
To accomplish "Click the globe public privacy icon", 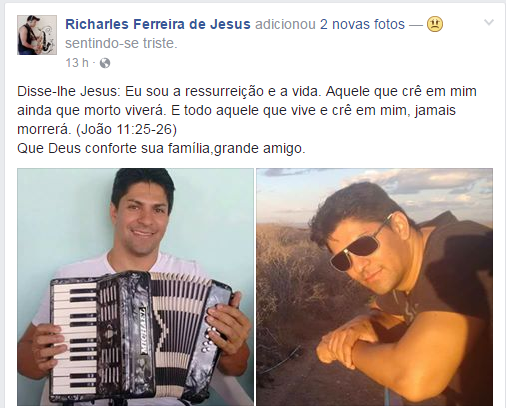I will click(x=105, y=63).
